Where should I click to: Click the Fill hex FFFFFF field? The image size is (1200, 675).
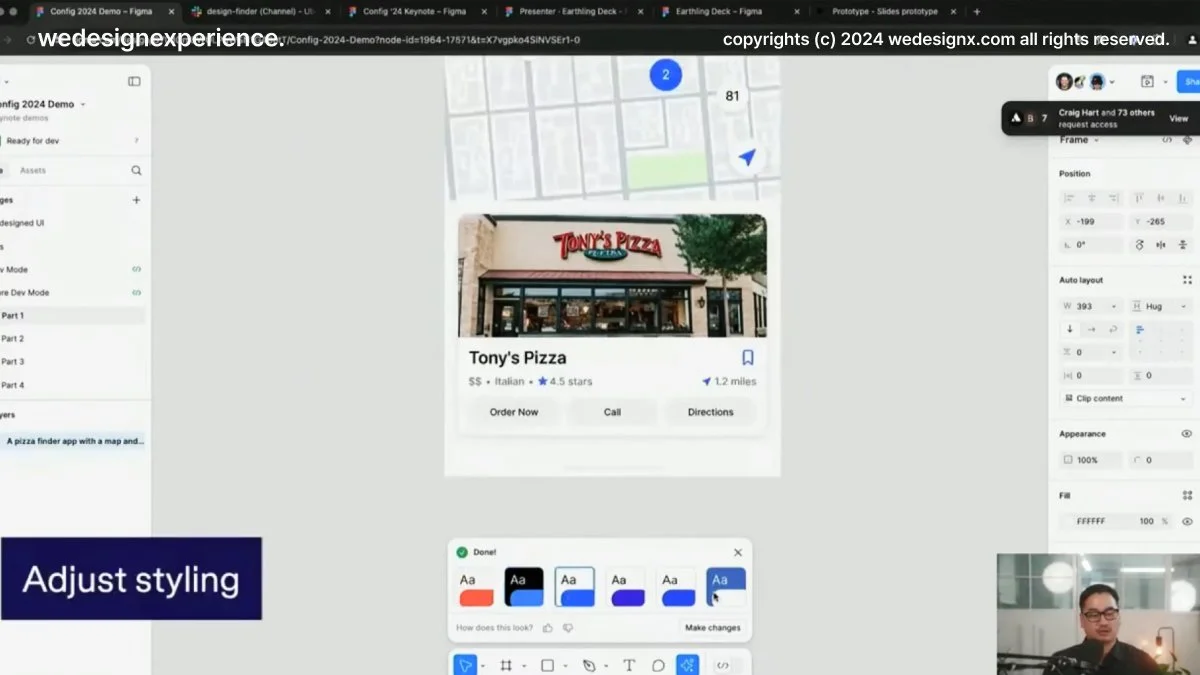coord(1091,521)
